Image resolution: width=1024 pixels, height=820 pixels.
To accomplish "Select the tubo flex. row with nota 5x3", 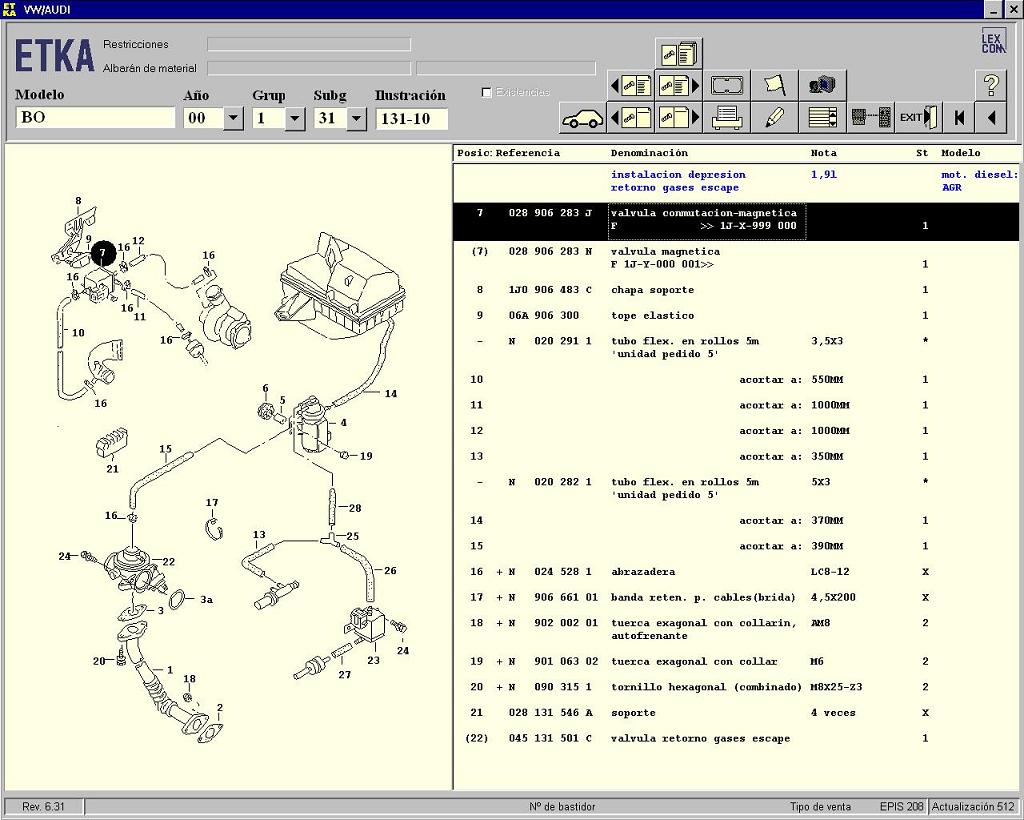I will [x=736, y=488].
